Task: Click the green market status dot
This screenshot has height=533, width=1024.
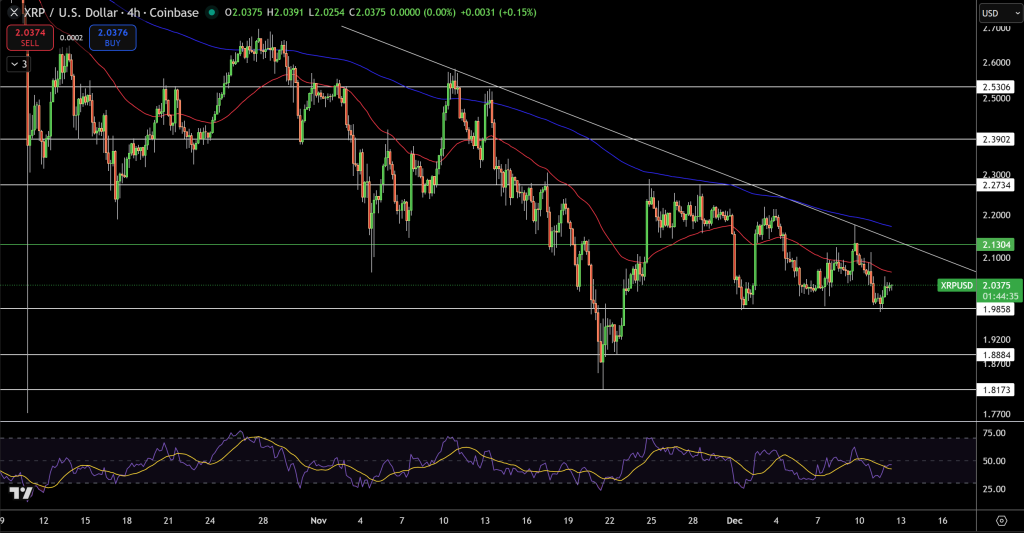Action: (x=212, y=12)
